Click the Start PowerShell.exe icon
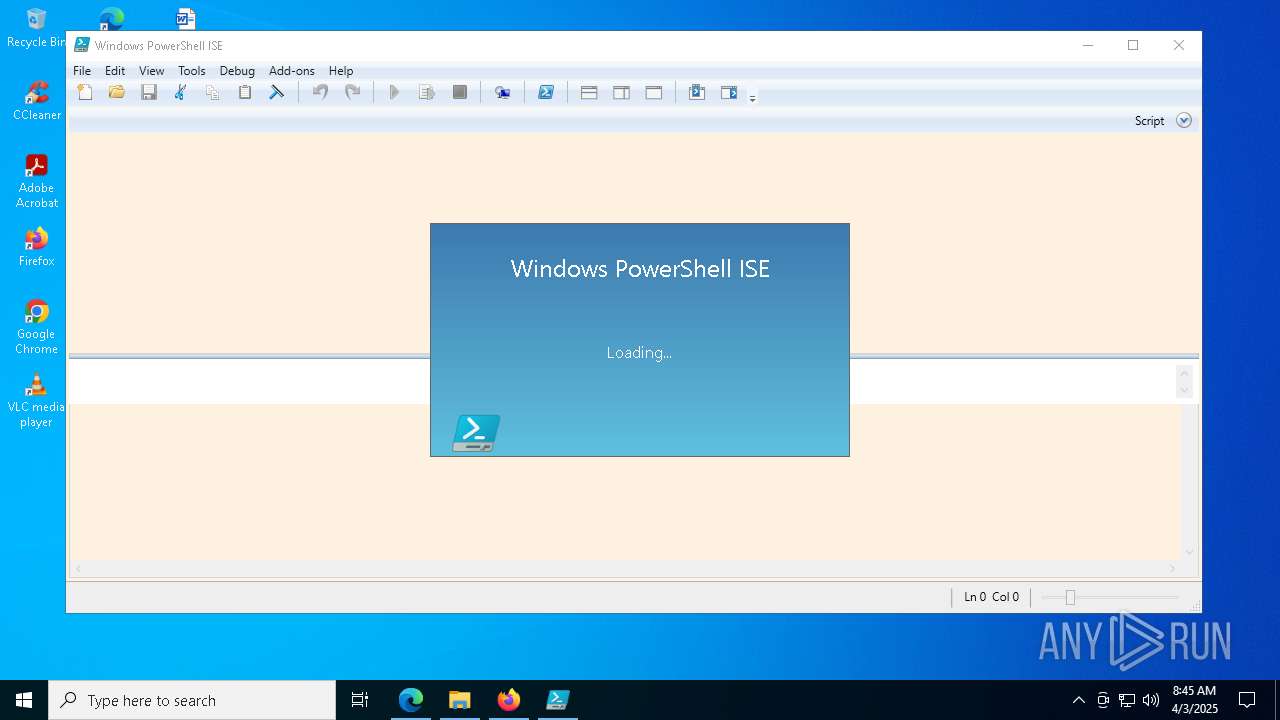This screenshot has height=720, width=1280. coord(546,93)
